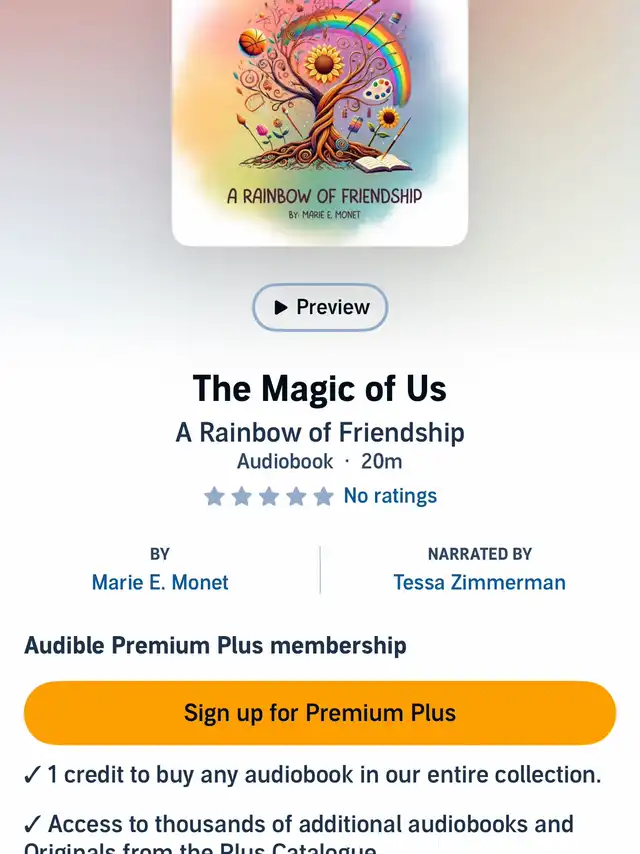Click the checkmark beside Access to thousands

click(x=32, y=824)
